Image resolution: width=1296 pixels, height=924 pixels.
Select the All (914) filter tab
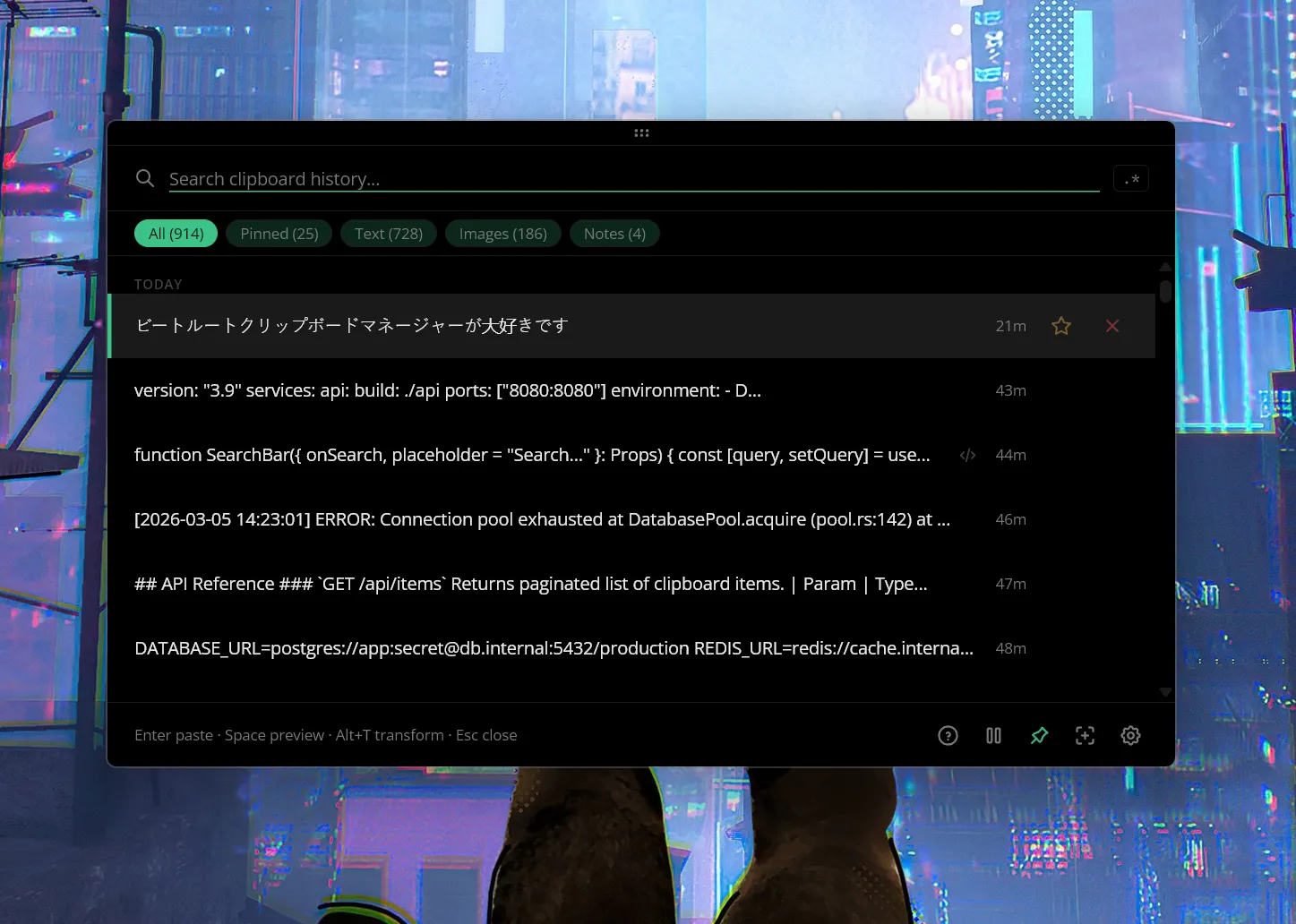[176, 234]
